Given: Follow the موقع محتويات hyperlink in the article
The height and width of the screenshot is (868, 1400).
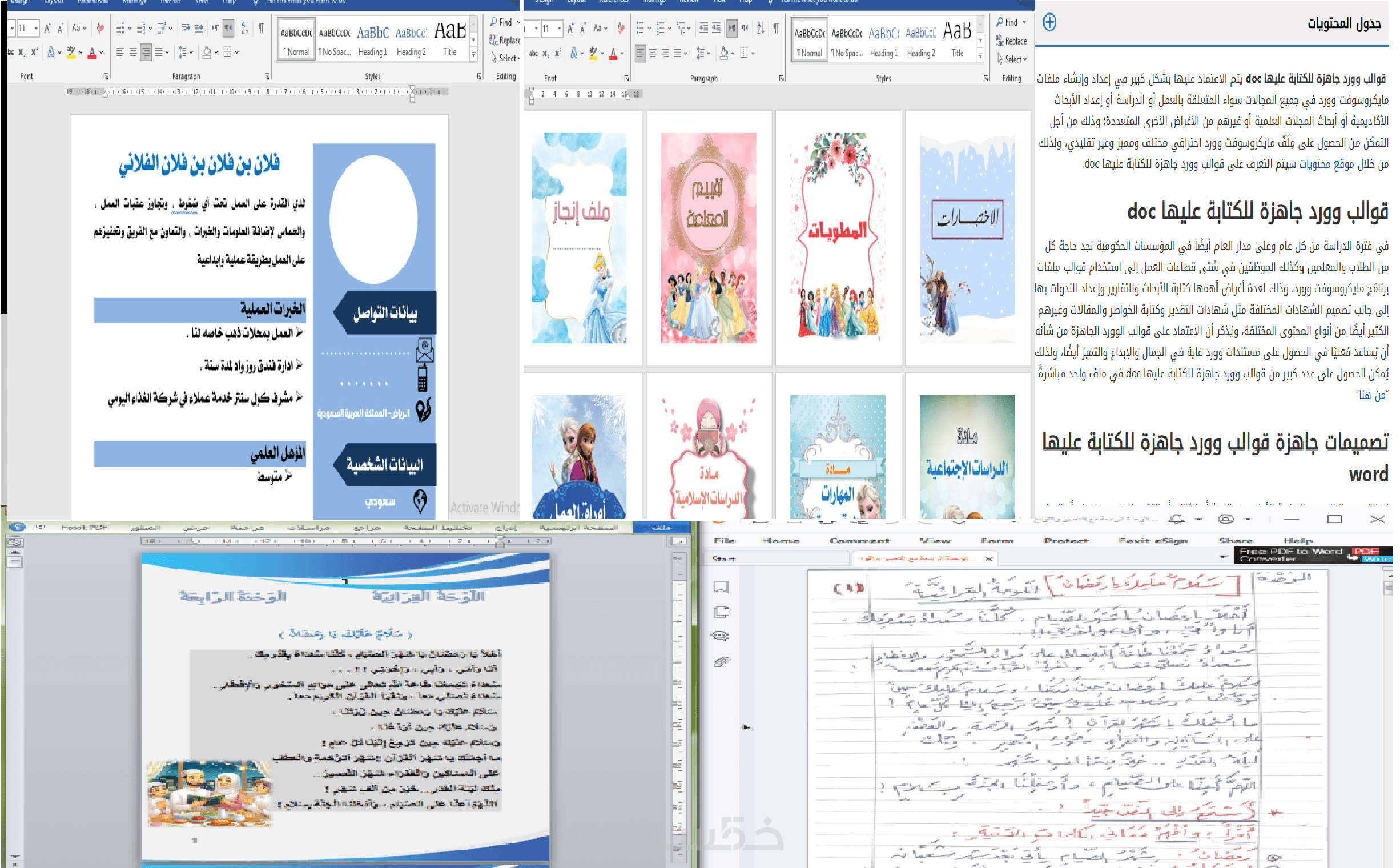Looking at the screenshot, I should 1326,164.
